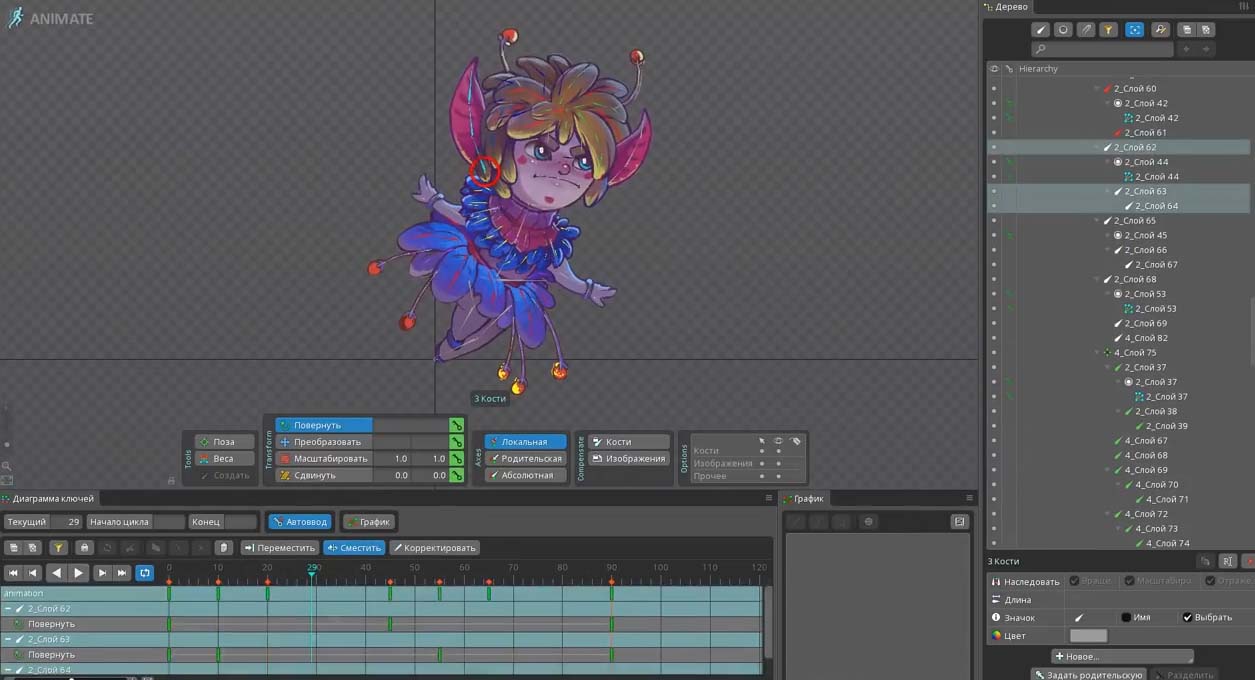1255x680 pixels.
Task: Click the lock icon in the timeline toolbar
Action: (84, 548)
